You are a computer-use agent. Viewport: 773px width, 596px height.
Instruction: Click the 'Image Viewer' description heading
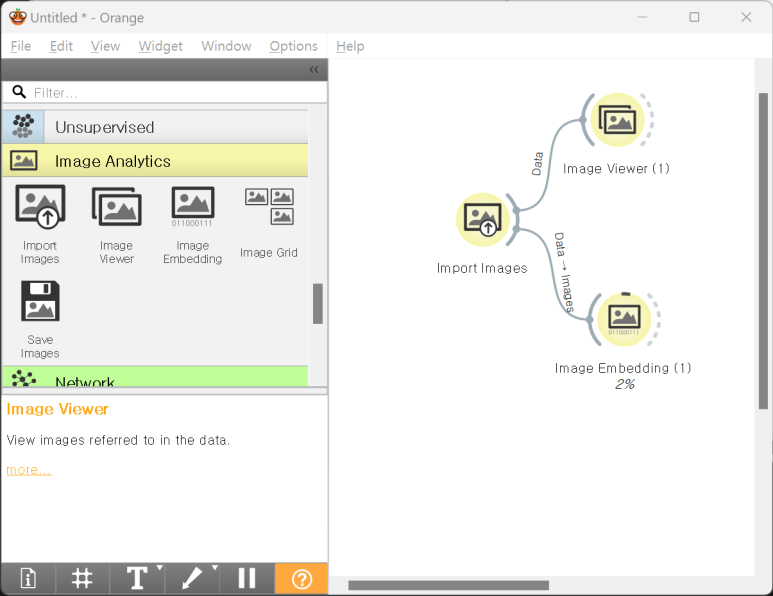(57, 409)
